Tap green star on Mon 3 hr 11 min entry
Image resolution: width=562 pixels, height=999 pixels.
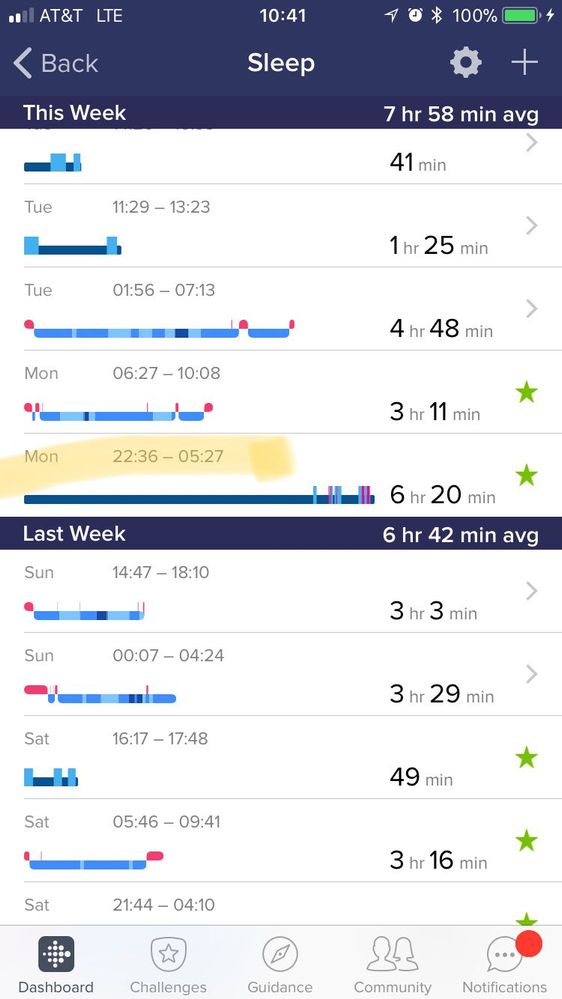point(526,392)
